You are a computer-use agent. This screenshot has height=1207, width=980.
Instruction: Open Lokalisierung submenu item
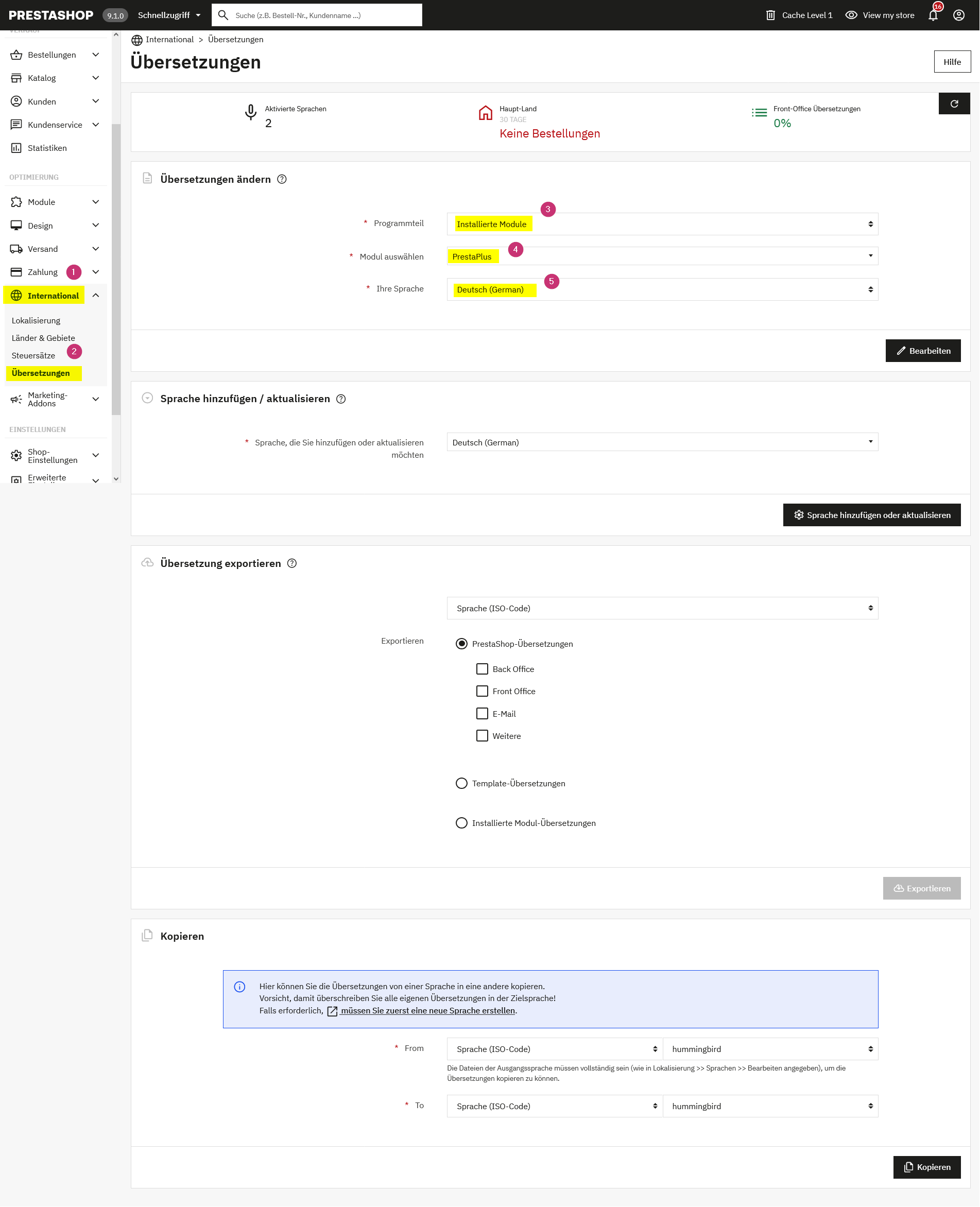tap(36, 321)
